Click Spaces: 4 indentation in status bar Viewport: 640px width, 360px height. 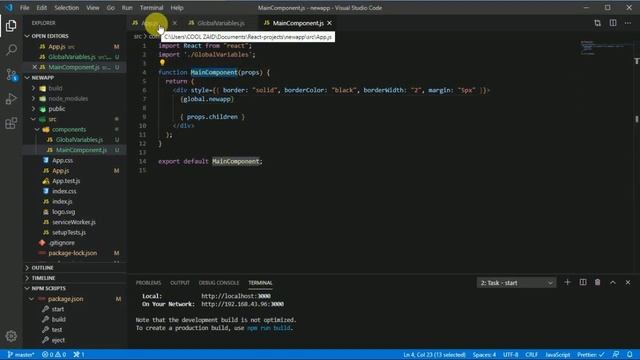pos(484,355)
